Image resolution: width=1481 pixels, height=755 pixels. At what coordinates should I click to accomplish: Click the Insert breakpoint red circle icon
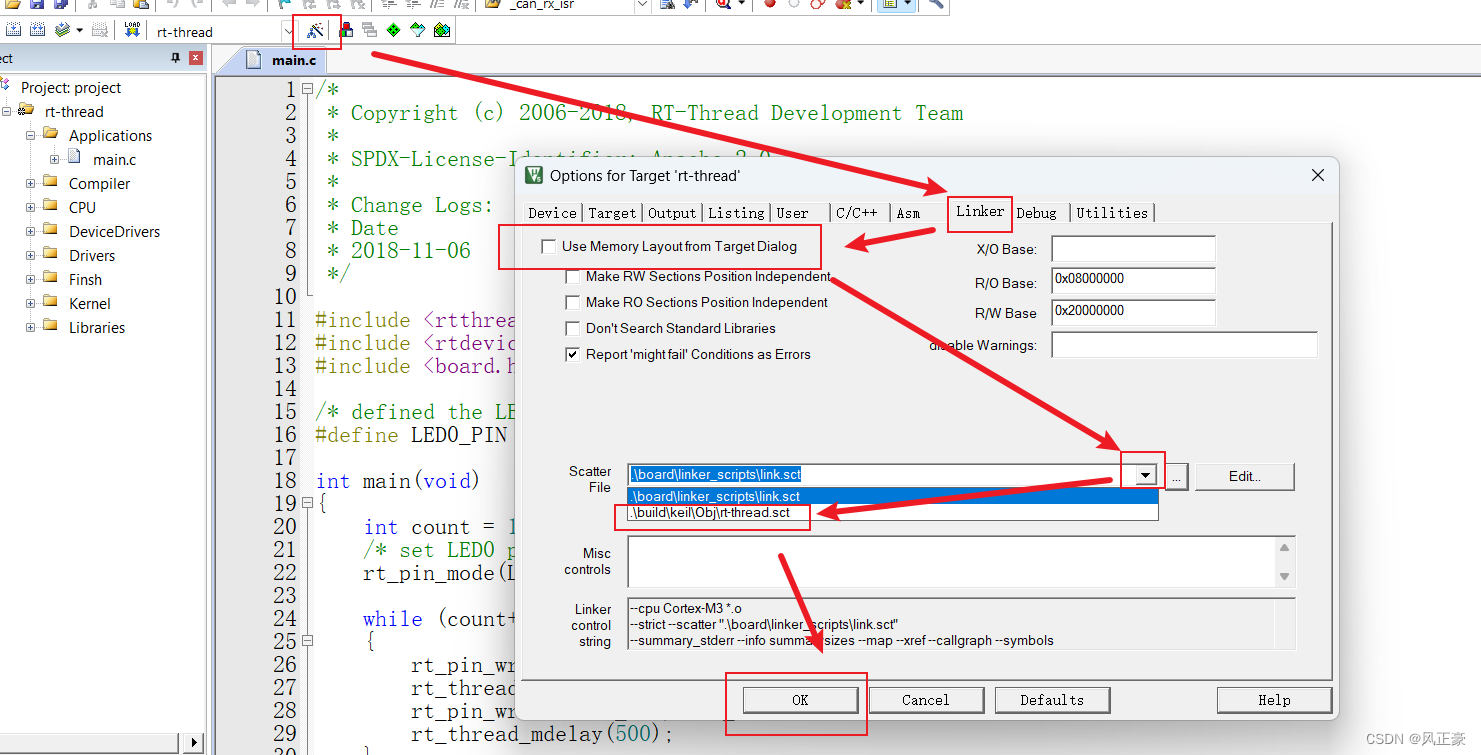769,6
